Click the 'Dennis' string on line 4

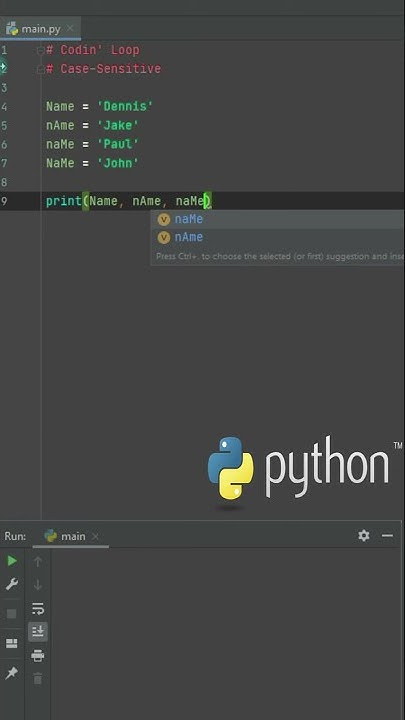[125, 107]
